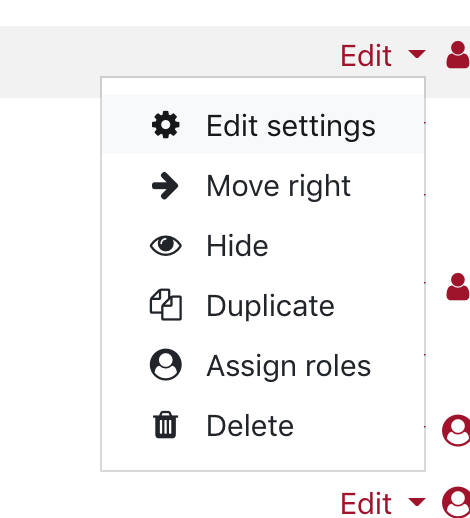The height and width of the screenshot is (518, 470).
Task: Click the right arrow icon for Move right
Action: [165, 186]
